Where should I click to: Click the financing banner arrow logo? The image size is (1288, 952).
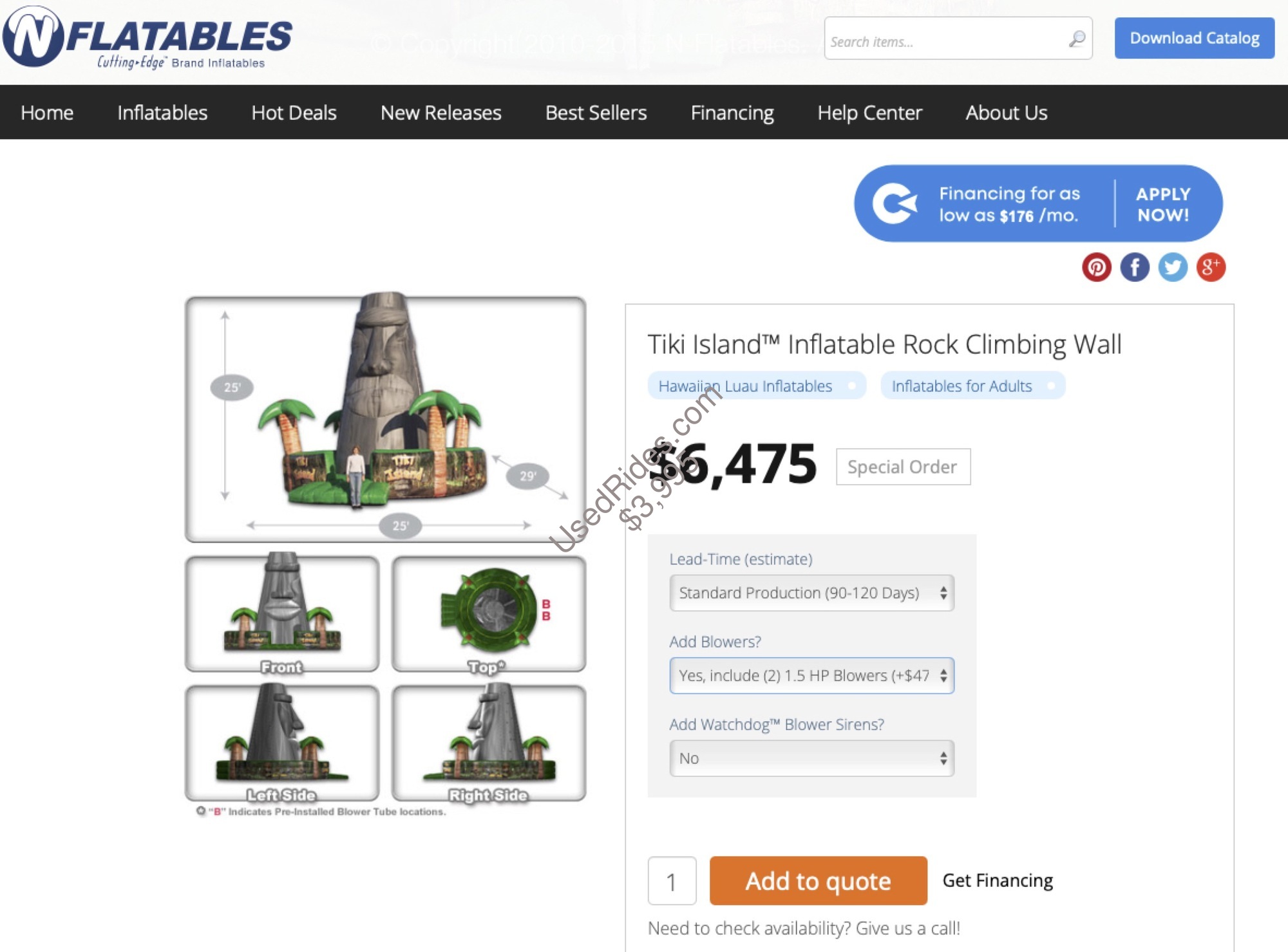894,203
